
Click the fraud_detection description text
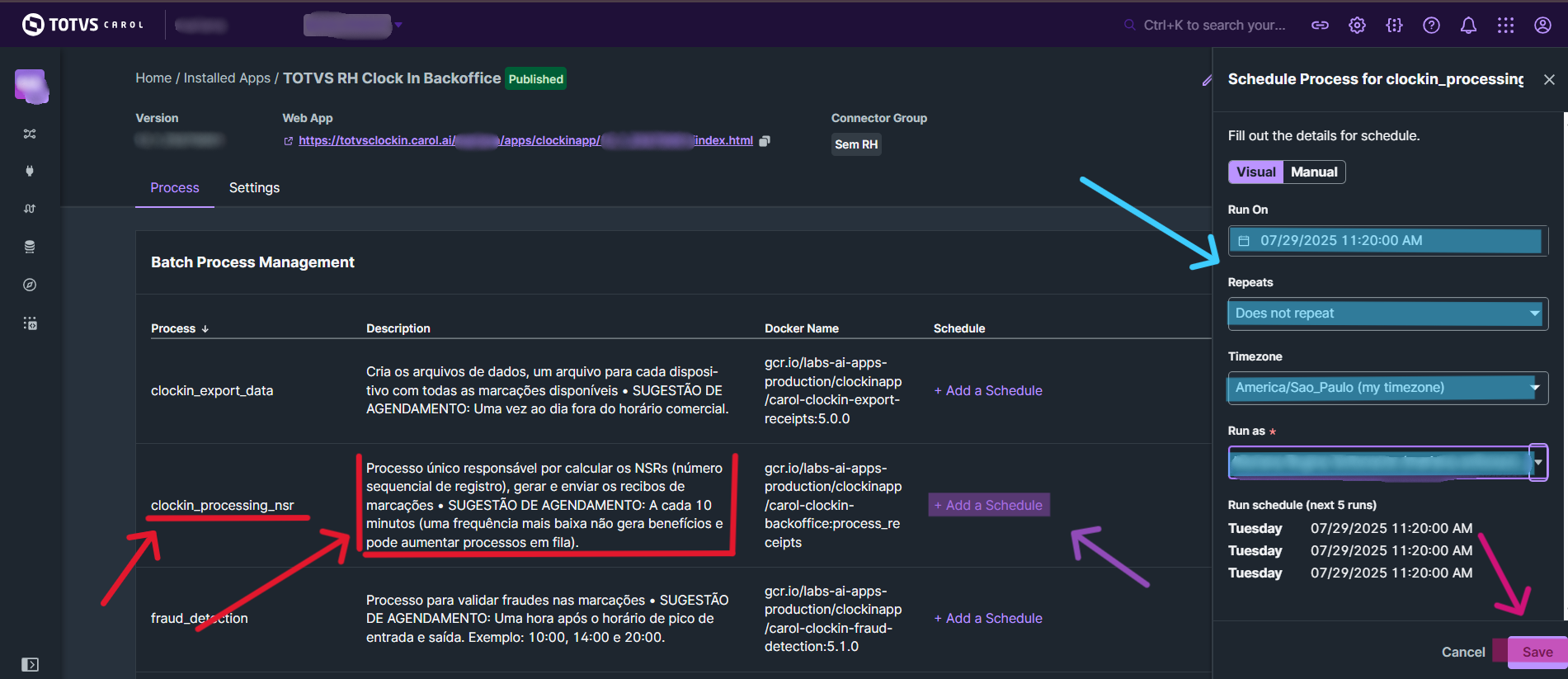coord(548,618)
